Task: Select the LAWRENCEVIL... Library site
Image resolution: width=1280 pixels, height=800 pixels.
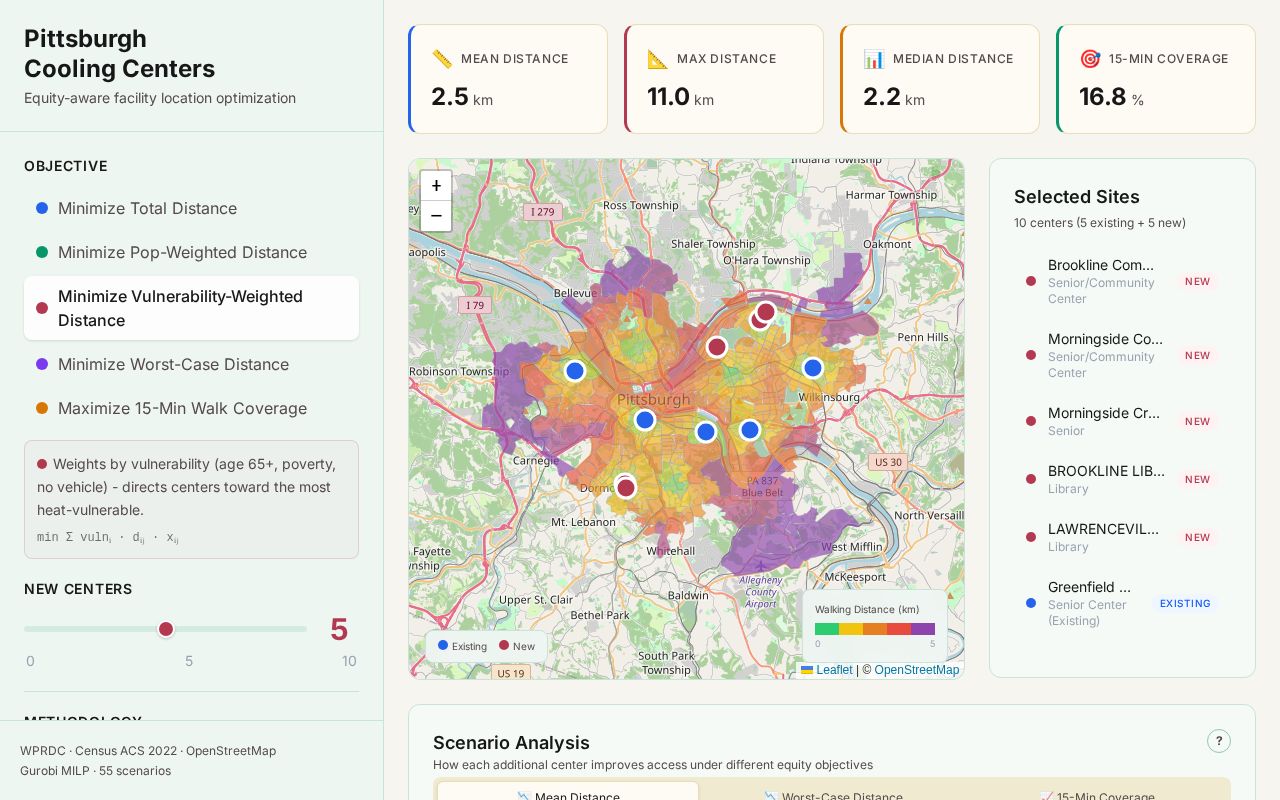Action: point(1122,537)
